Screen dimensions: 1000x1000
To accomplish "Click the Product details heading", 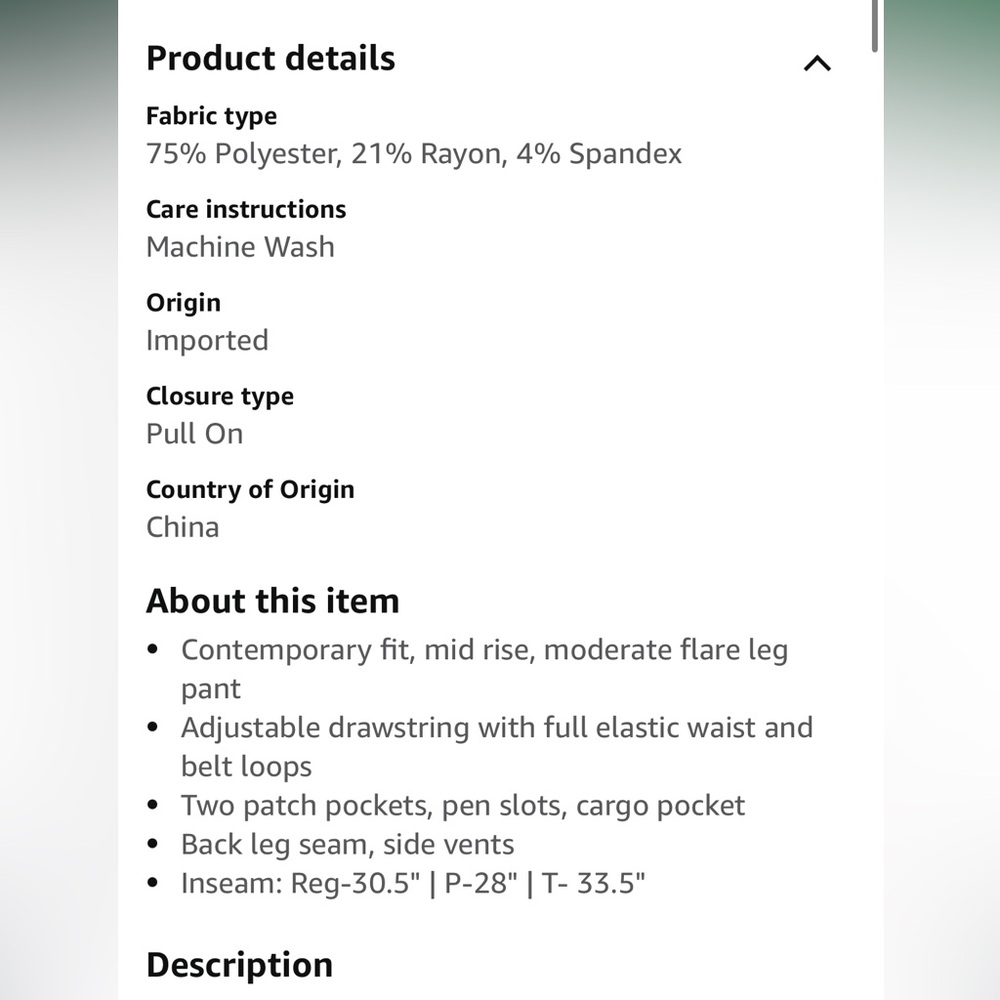I will click(x=270, y=58).
